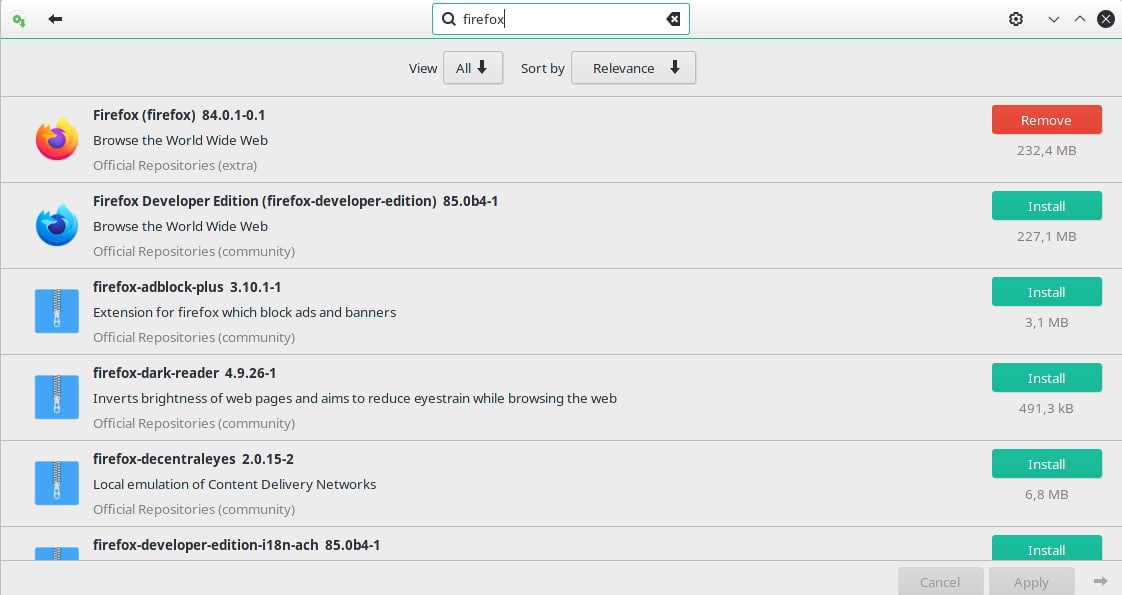
Task: Select the firefox-decentraleyes 2.0.15-2 title
Action: [x=193, y=458]
